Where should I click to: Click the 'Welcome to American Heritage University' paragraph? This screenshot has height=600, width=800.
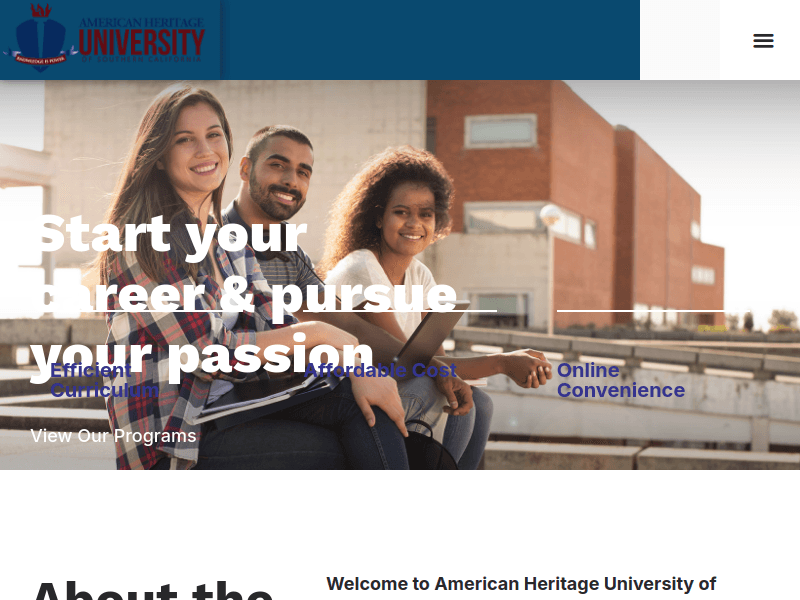pos(521,584)
